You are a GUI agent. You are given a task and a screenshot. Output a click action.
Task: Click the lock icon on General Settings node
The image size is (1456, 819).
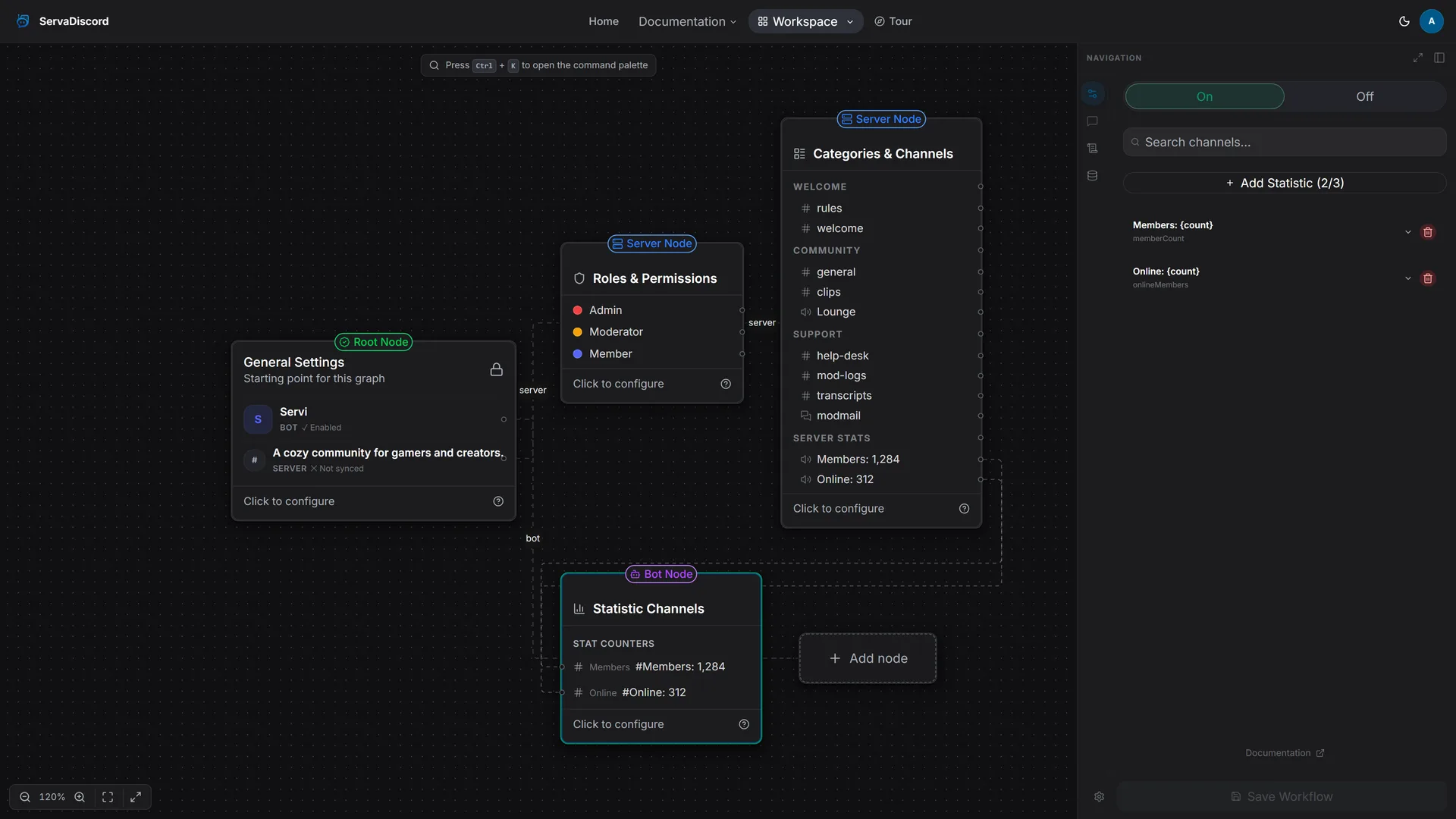click(x=496, y=369)
